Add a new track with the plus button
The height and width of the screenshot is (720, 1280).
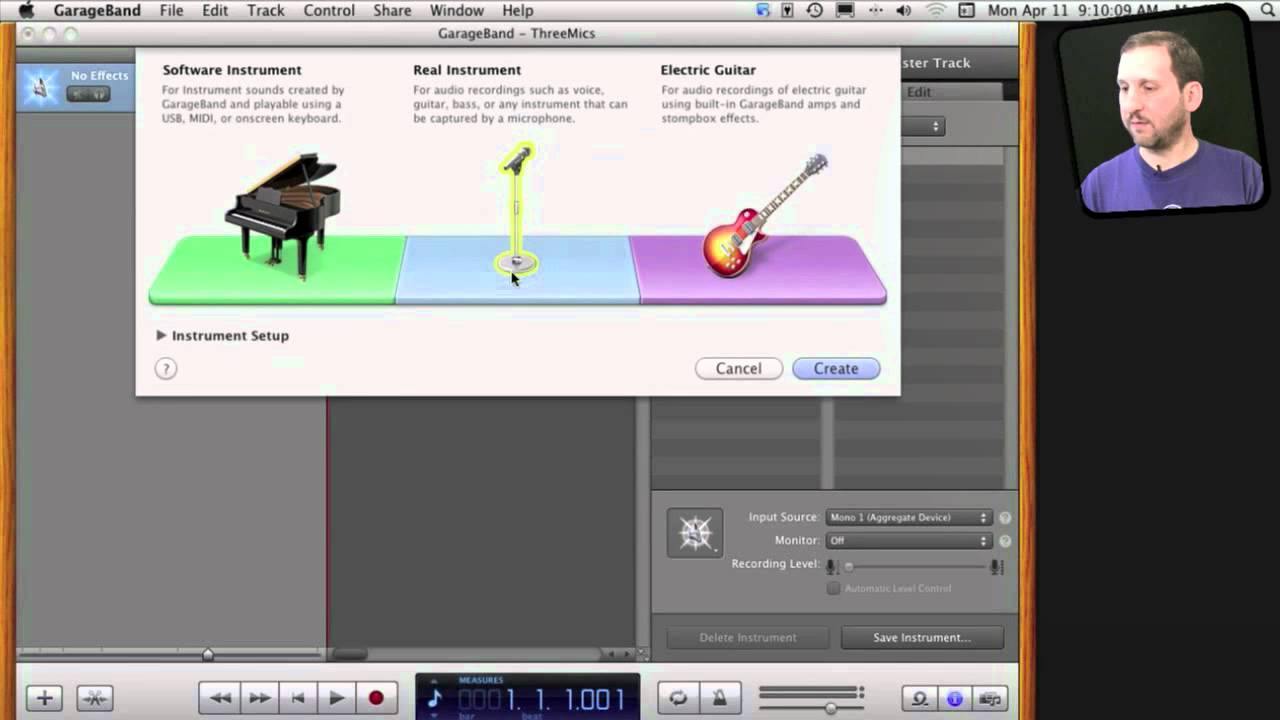(x=44, y=698)
